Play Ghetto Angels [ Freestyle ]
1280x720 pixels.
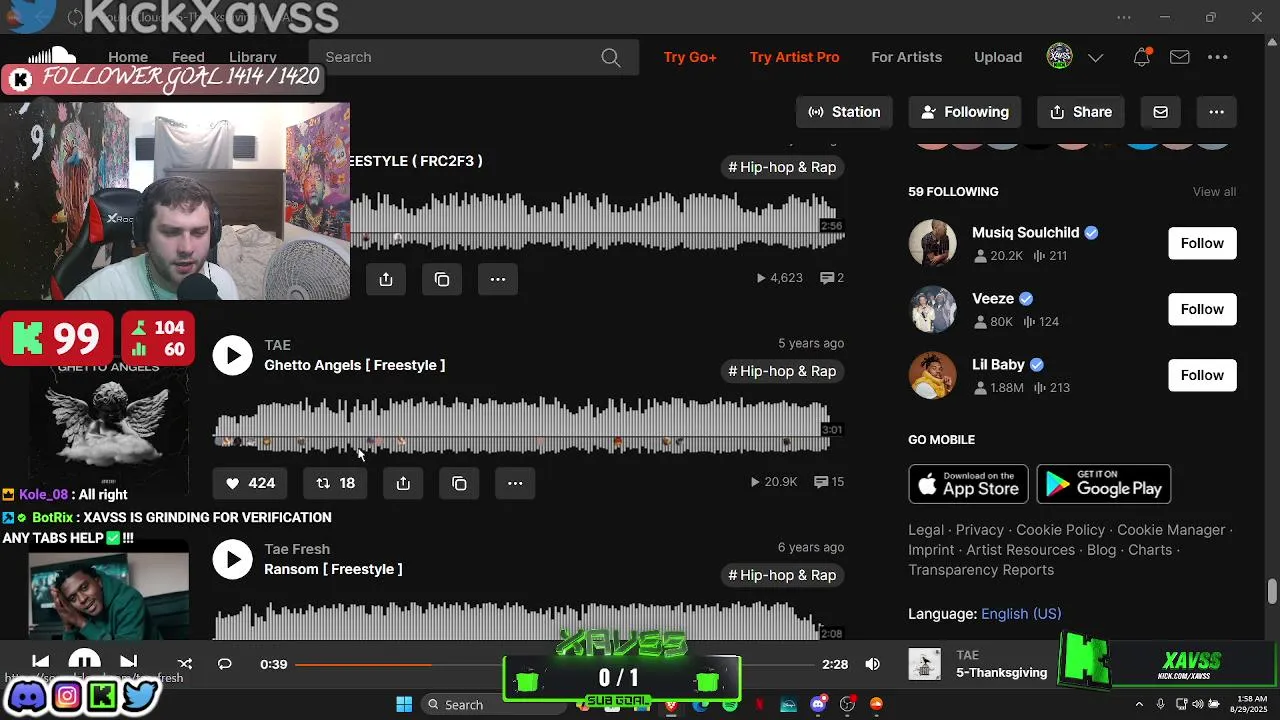click(232, 355)
